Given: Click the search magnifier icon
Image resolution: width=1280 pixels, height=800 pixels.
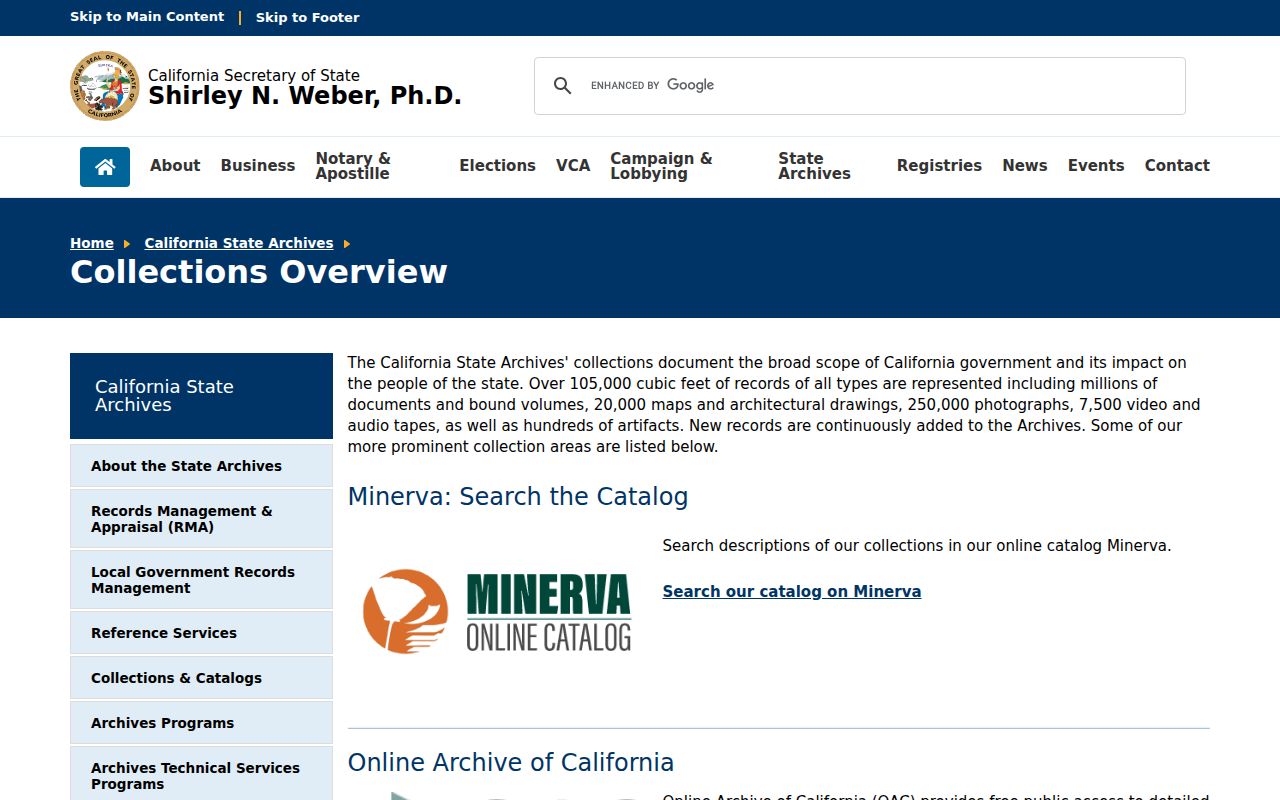Looking at the screenshot, I should click(563, 86).
